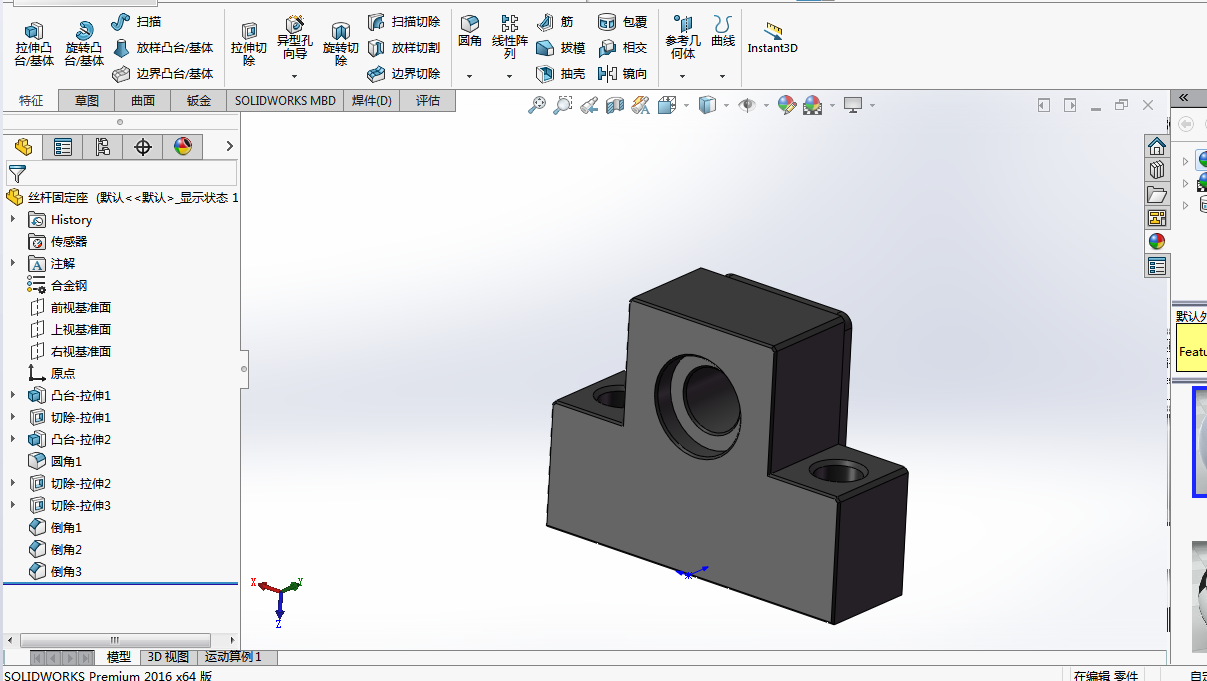
Task: Toggle Instant3D mode
Action: [772, 39]
